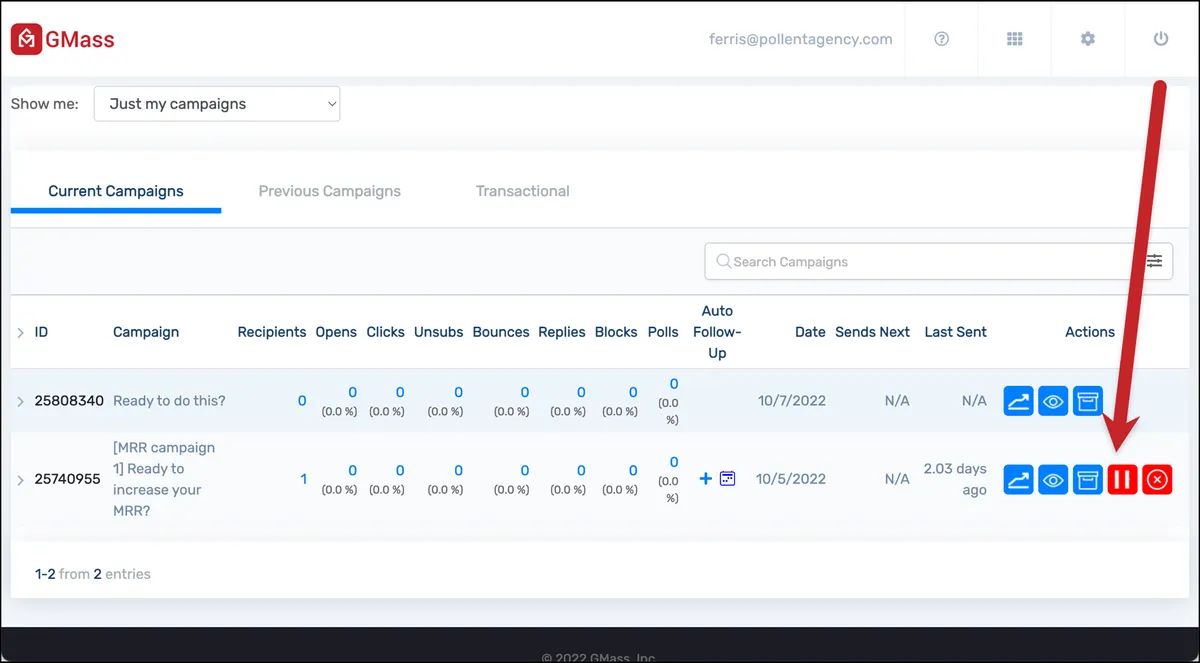Screen dimensions: 1200x663
Task: Sort by the Blocks column header
Action: [616, 332]
